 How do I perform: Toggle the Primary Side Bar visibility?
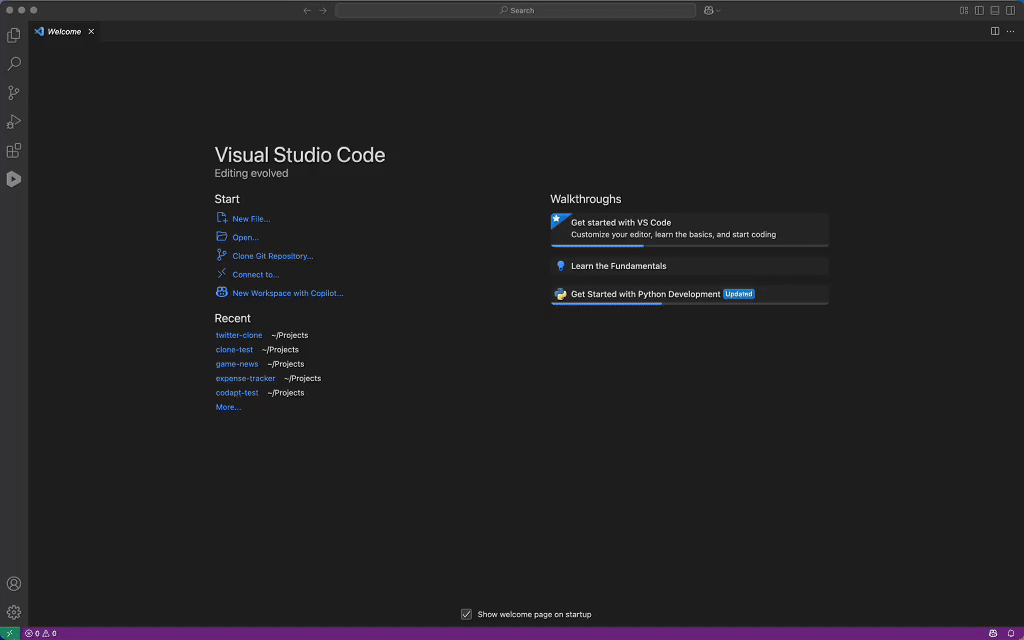(980, 10)
